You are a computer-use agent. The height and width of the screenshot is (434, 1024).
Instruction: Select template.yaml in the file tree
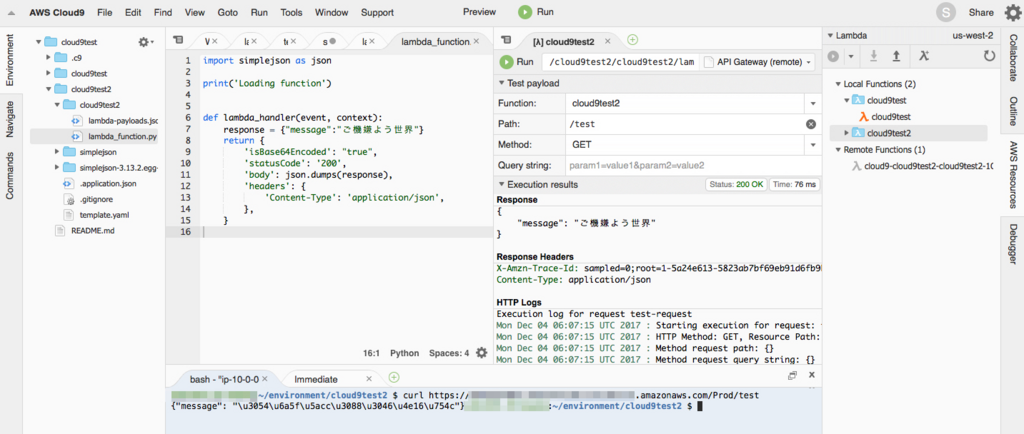[104, 215]
